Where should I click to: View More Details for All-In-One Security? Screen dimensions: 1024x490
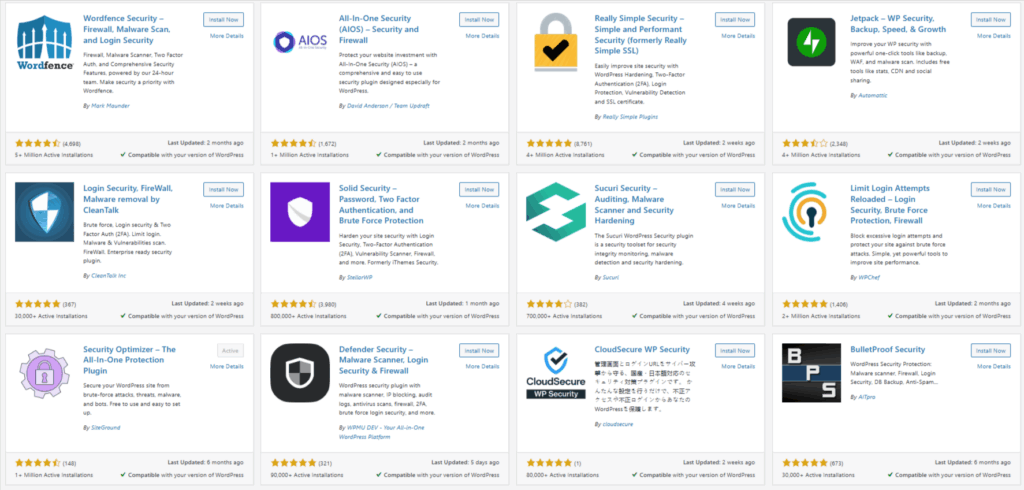click(482, 36)
